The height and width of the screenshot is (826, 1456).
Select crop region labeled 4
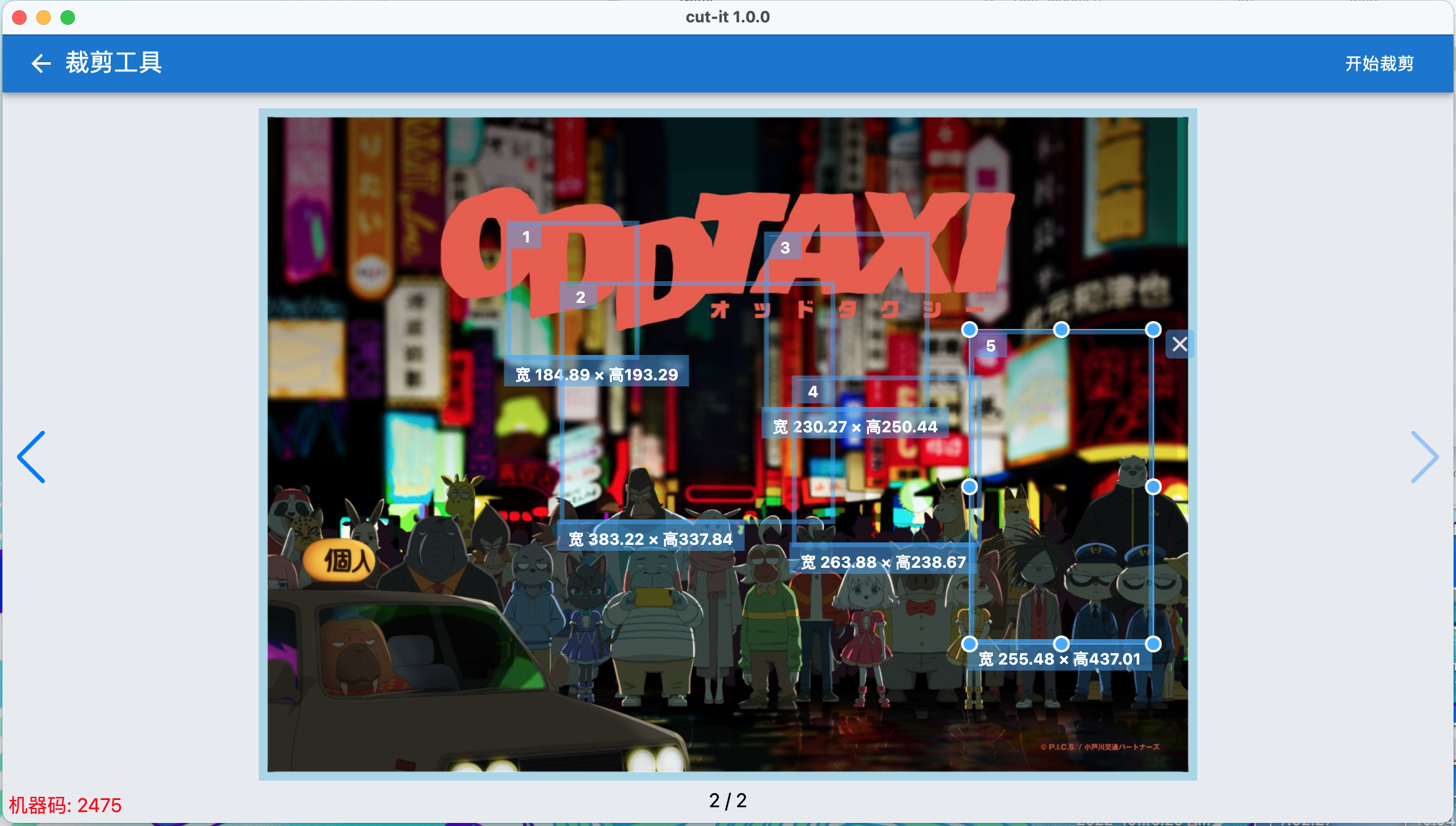813,391
